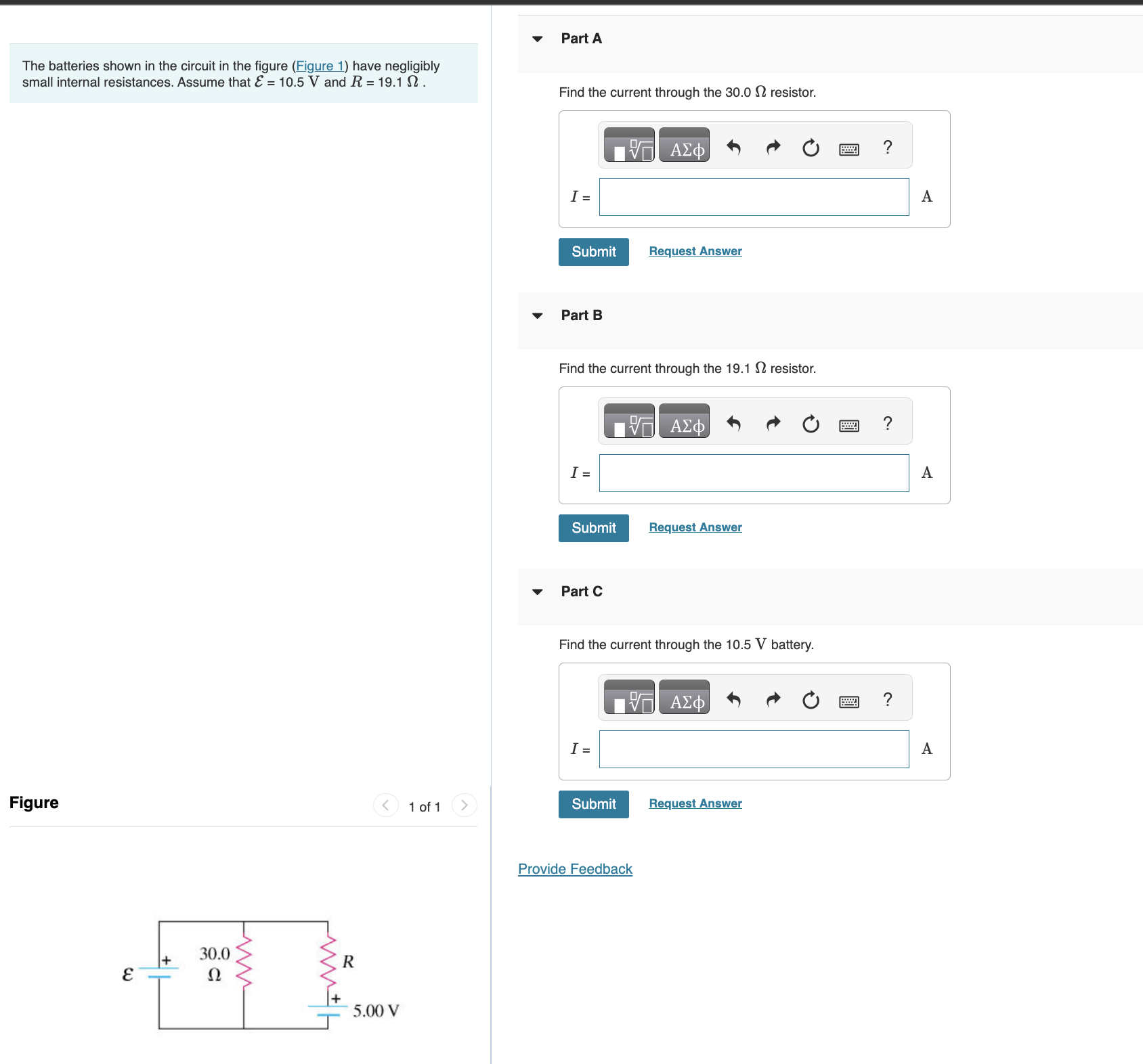
Task: Select the ΑΣφ symbols icon in Part C
Action: tap(683, 698)
